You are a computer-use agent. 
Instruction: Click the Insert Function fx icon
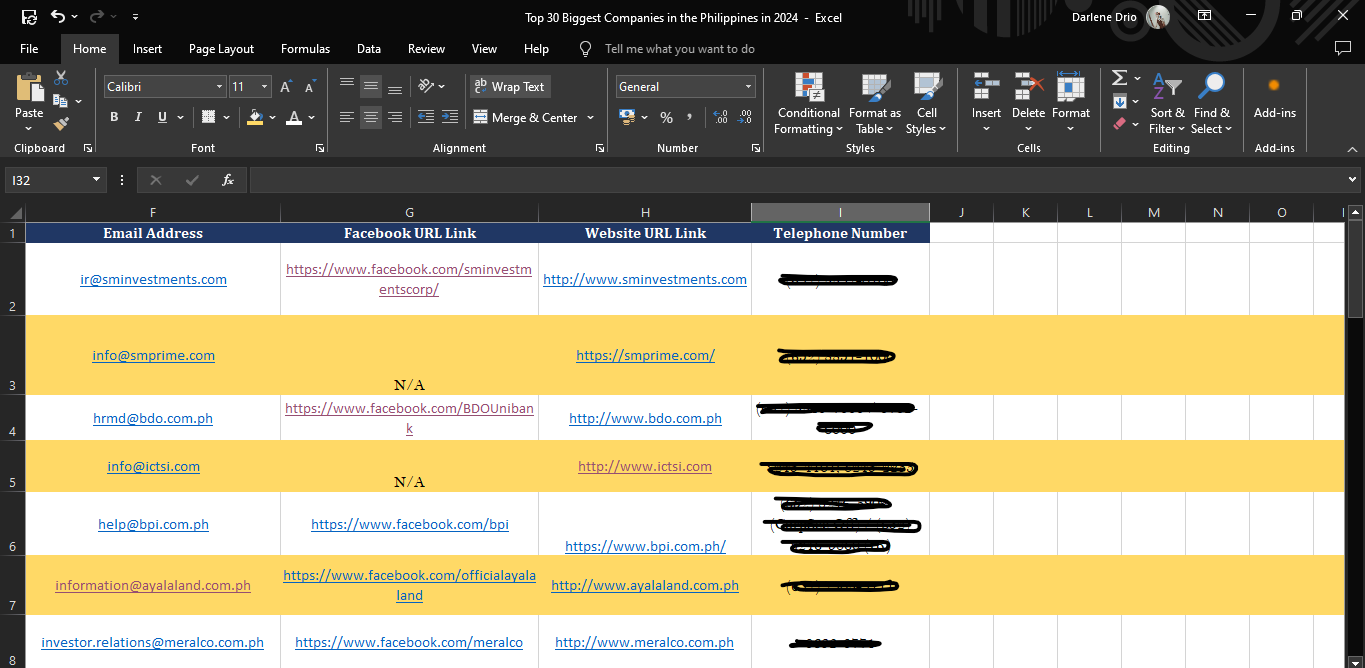pyautogui.click(x=228, y=180)
